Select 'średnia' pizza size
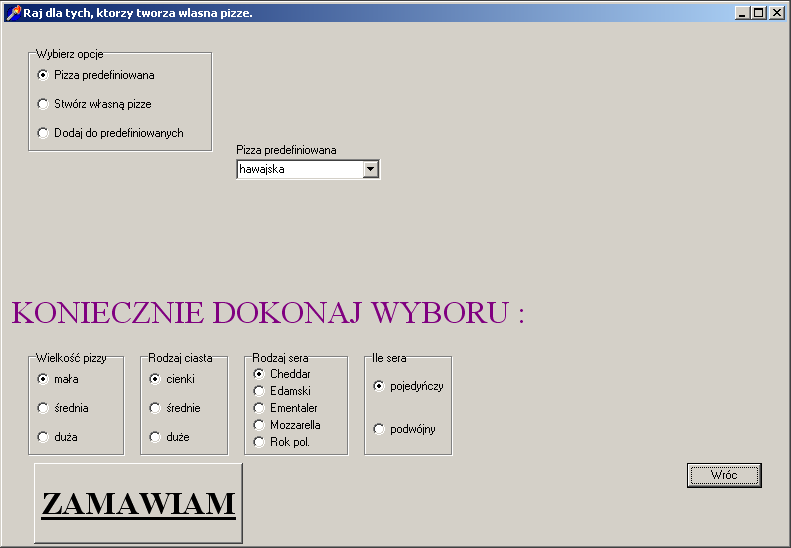 [x=43, y=408]
